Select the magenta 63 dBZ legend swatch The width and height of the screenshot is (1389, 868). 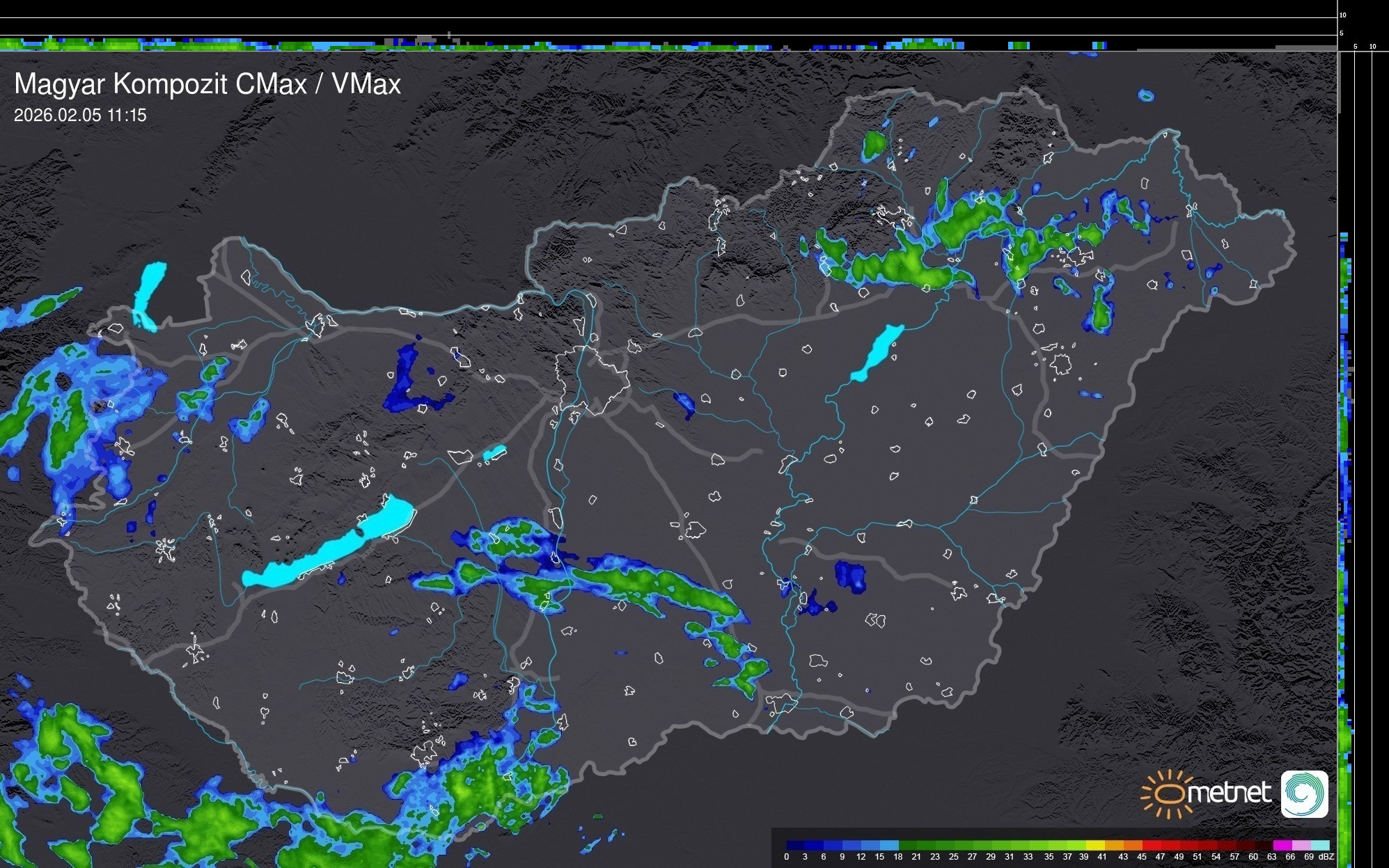[x=1282, y=845]
